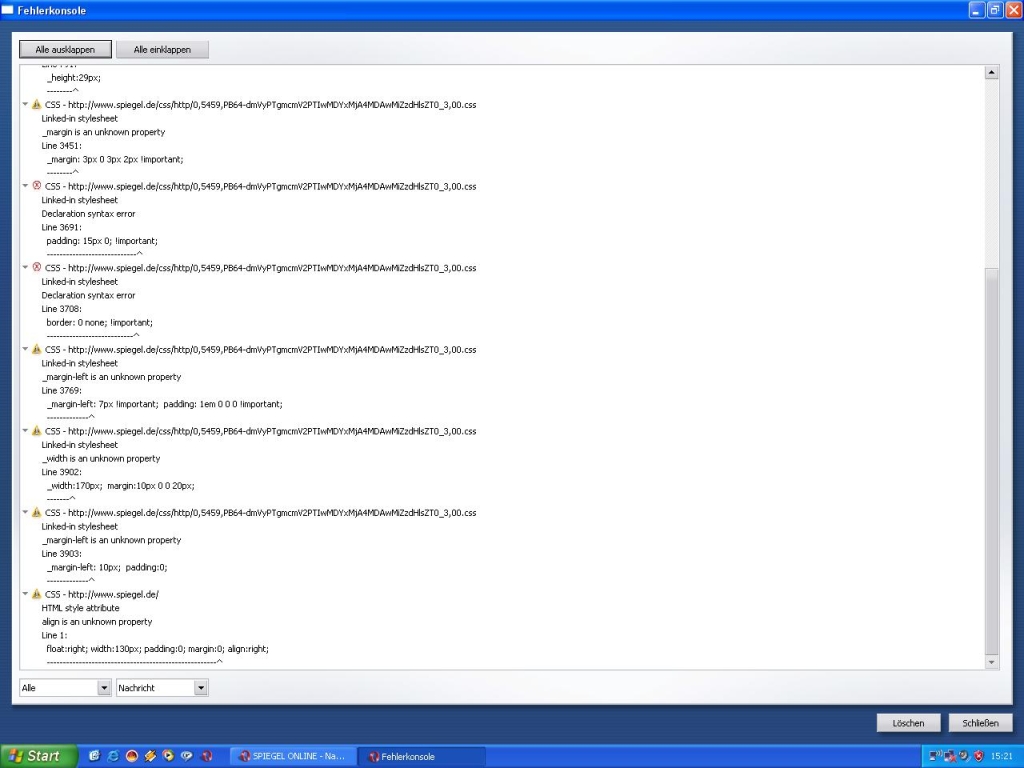Click warning icon of the Line 3903 entry
The height and width of the screenshot is (768, 1024).
[37, 513]
